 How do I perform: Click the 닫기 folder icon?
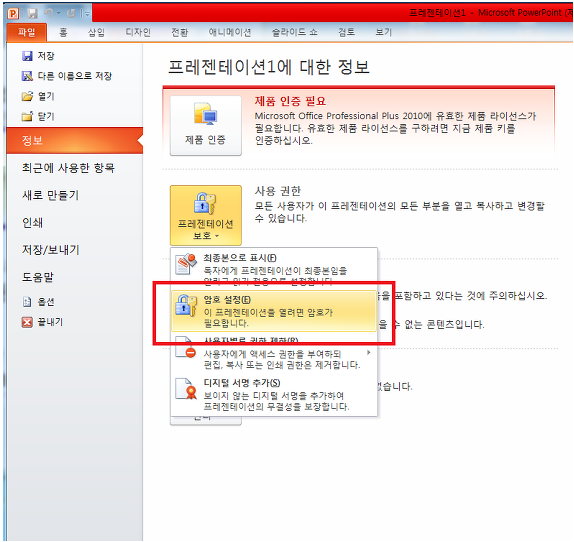(x=27, y=116)
